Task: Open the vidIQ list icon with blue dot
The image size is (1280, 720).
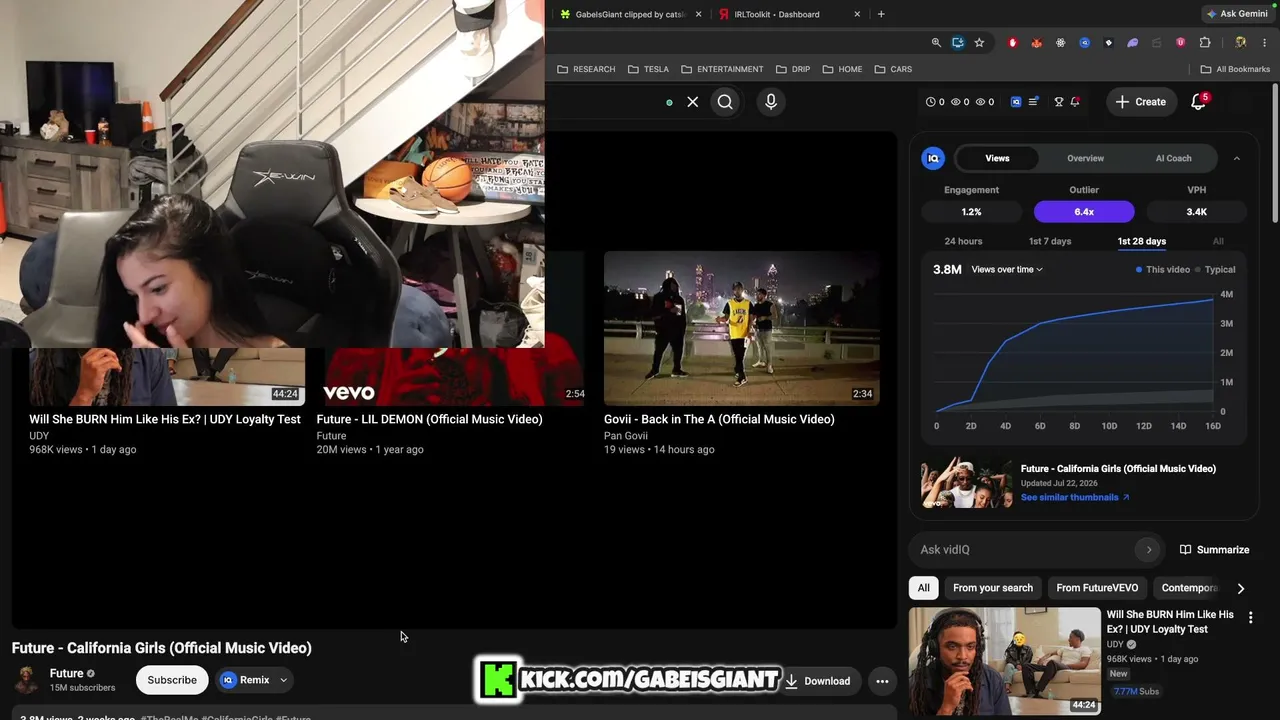Action: 1034,101
